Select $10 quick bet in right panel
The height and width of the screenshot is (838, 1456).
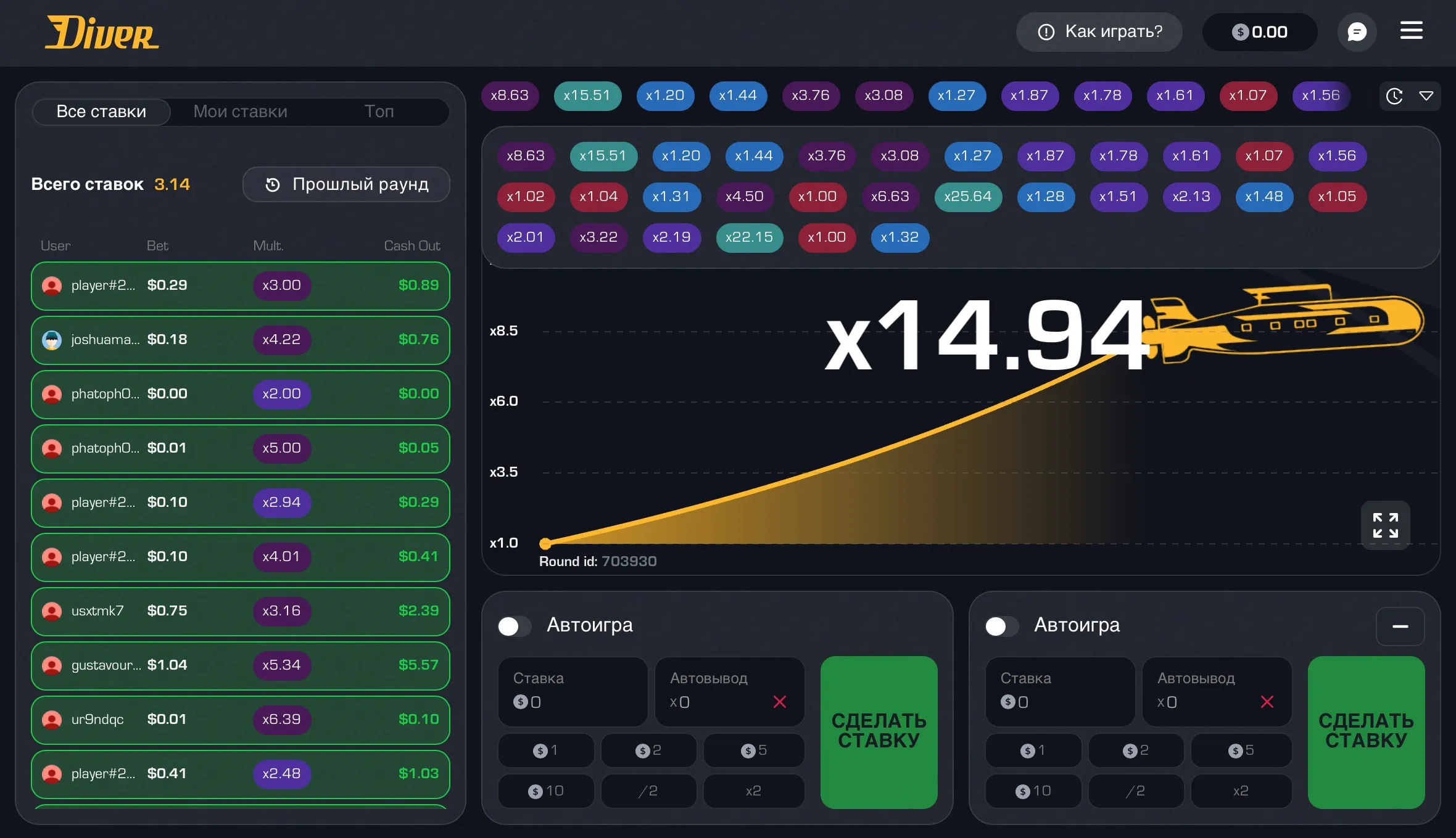tap(1033, 791)
